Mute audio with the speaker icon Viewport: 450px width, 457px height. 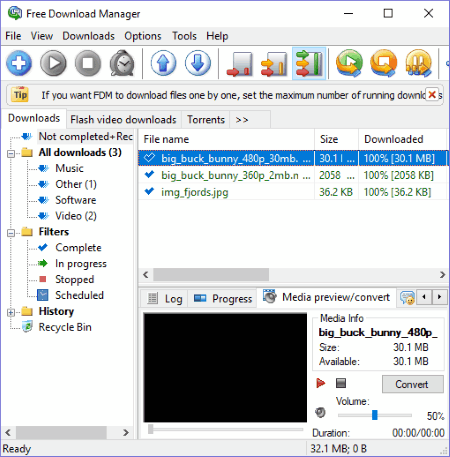coord(320,412)
